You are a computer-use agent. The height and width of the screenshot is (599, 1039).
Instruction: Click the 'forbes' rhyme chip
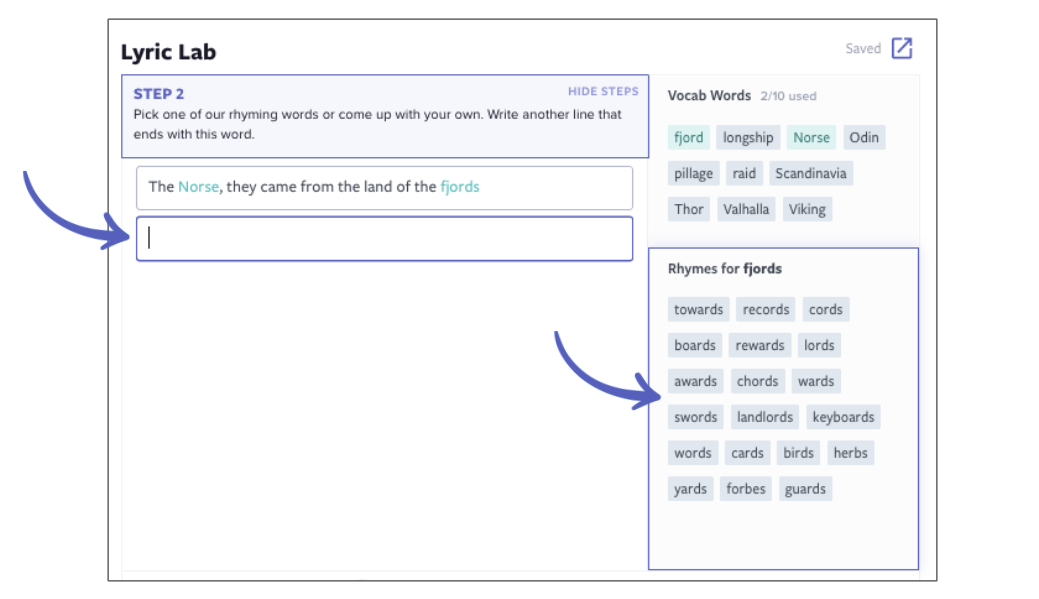[x=746, y=490]
